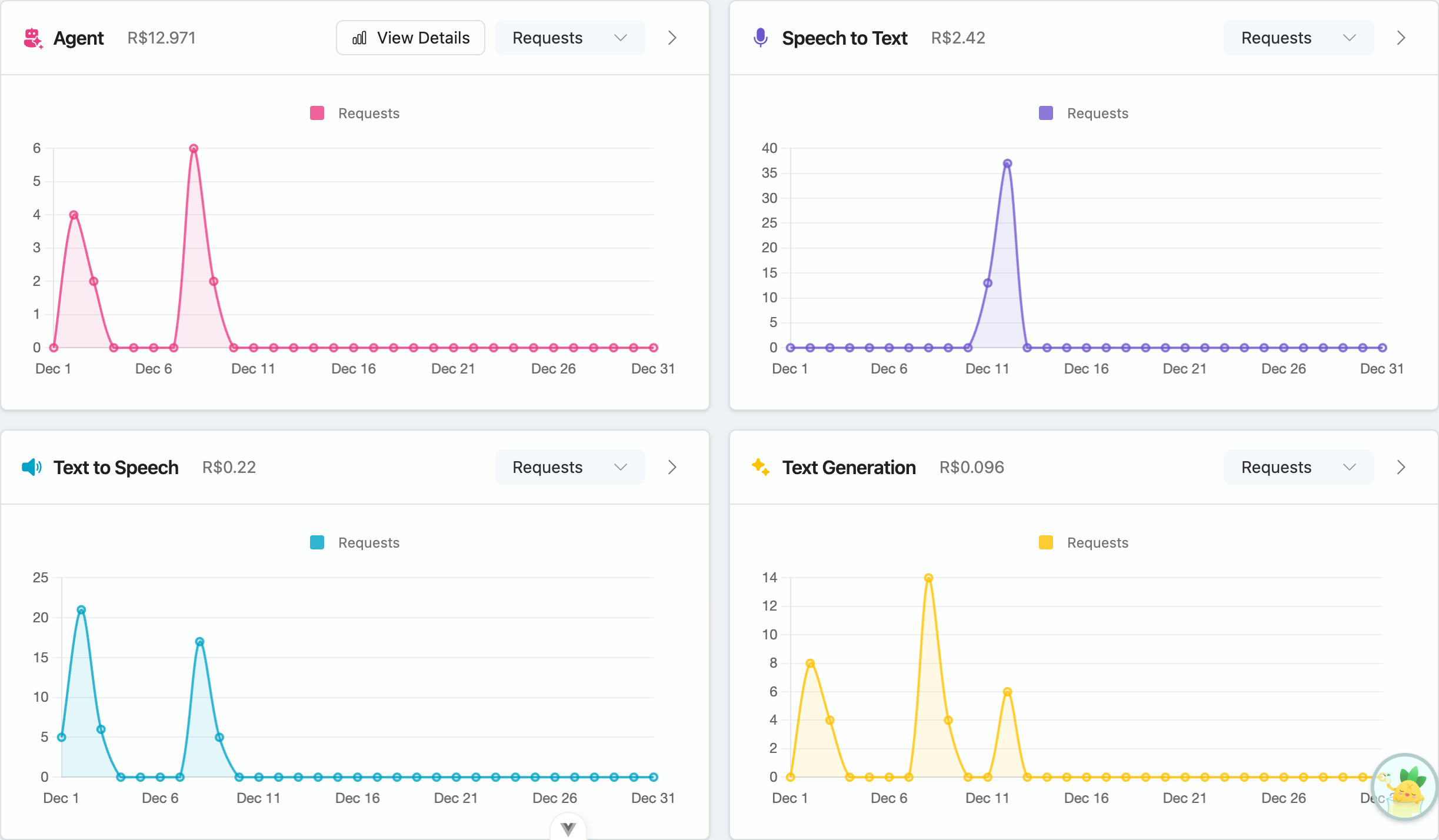The width and height of the screenshot is (1439, 840).
Task: Expand Requests dropdown in Text to Speech card
Action: pos(569,467)
